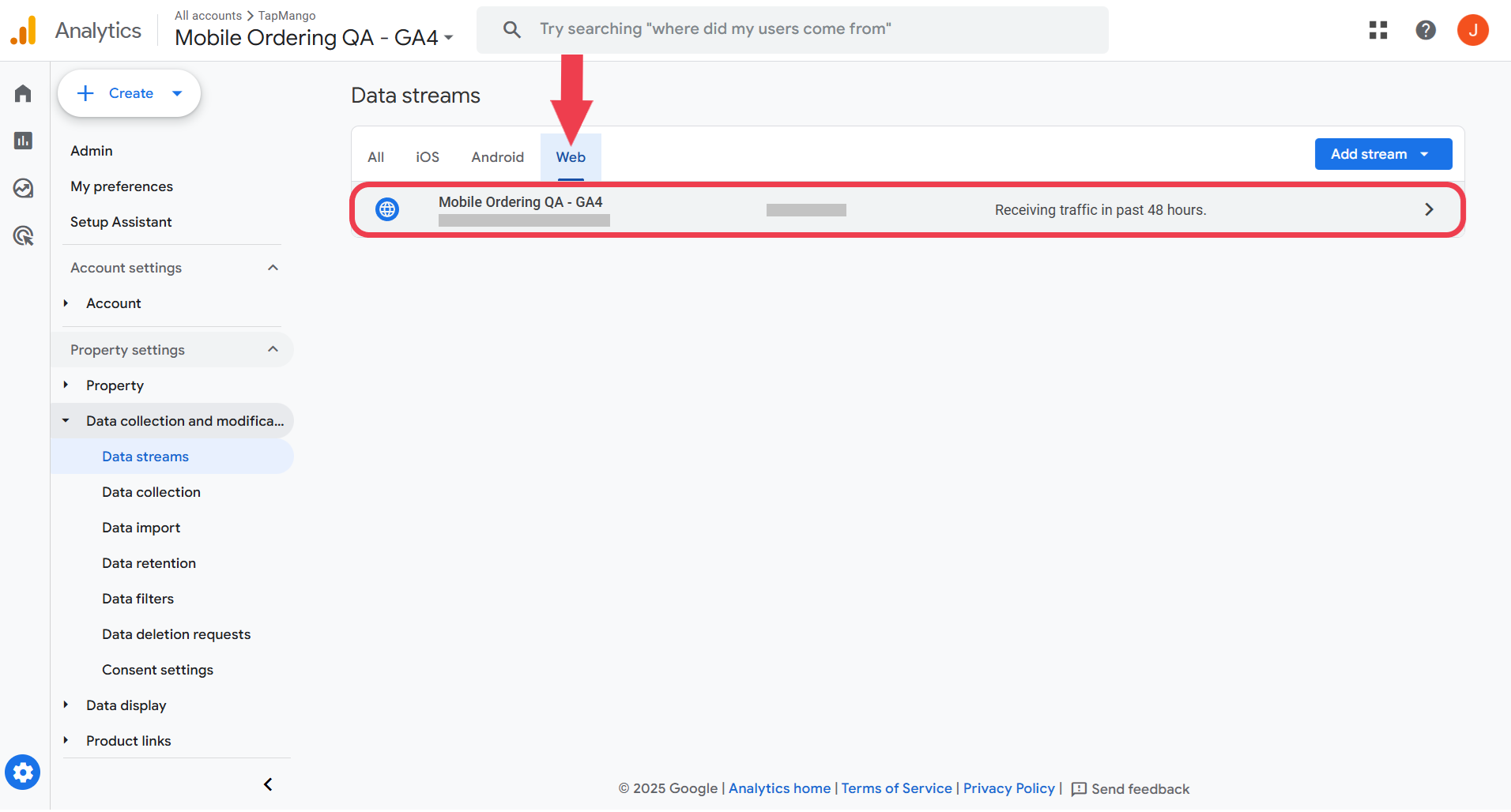Viewport: 1511px width, 812px height.
Task: Open the Explore icon in left rail
Action: tap(23, 188)
